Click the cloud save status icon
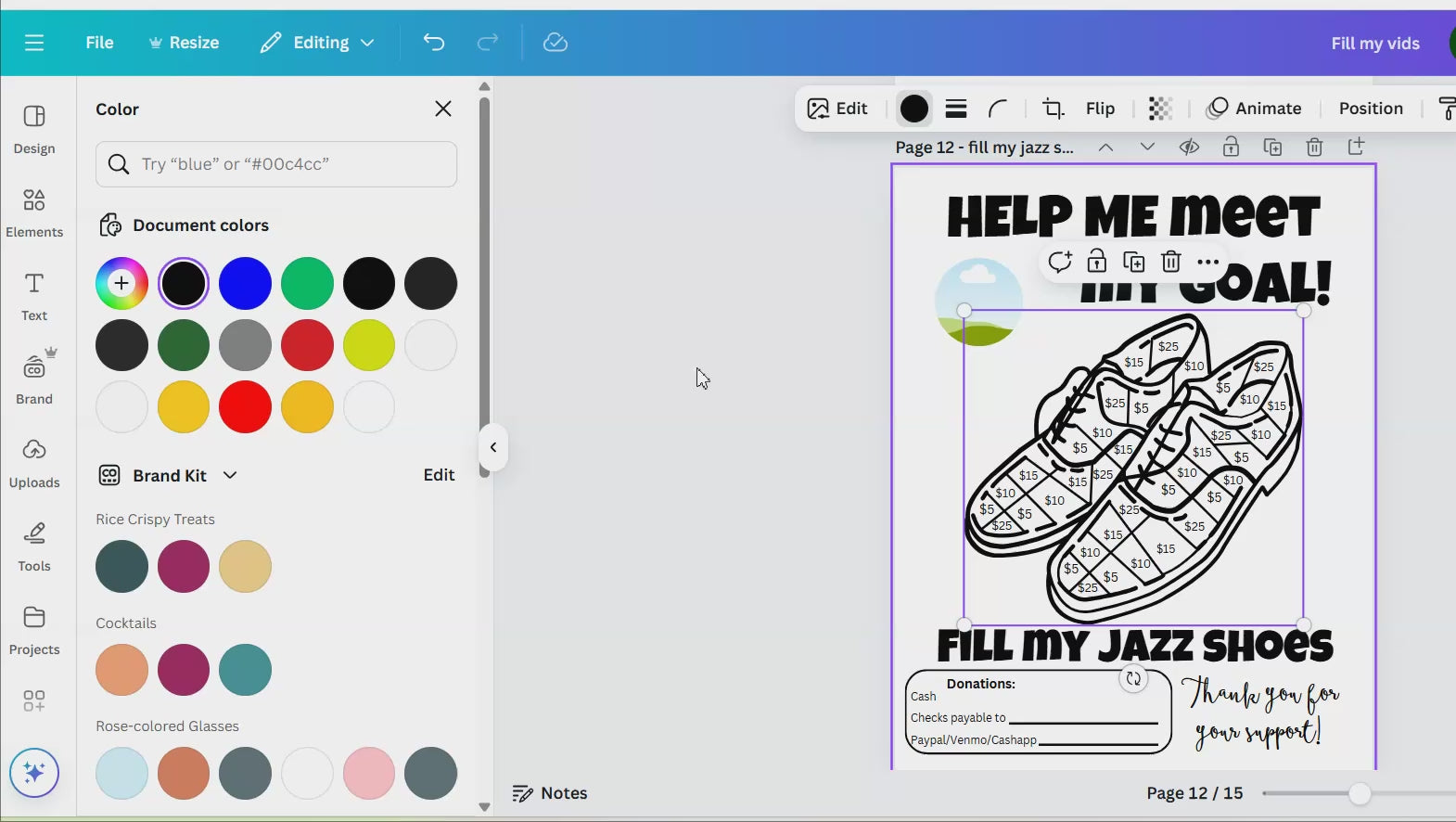1456x822 pixels. [555, 43]
